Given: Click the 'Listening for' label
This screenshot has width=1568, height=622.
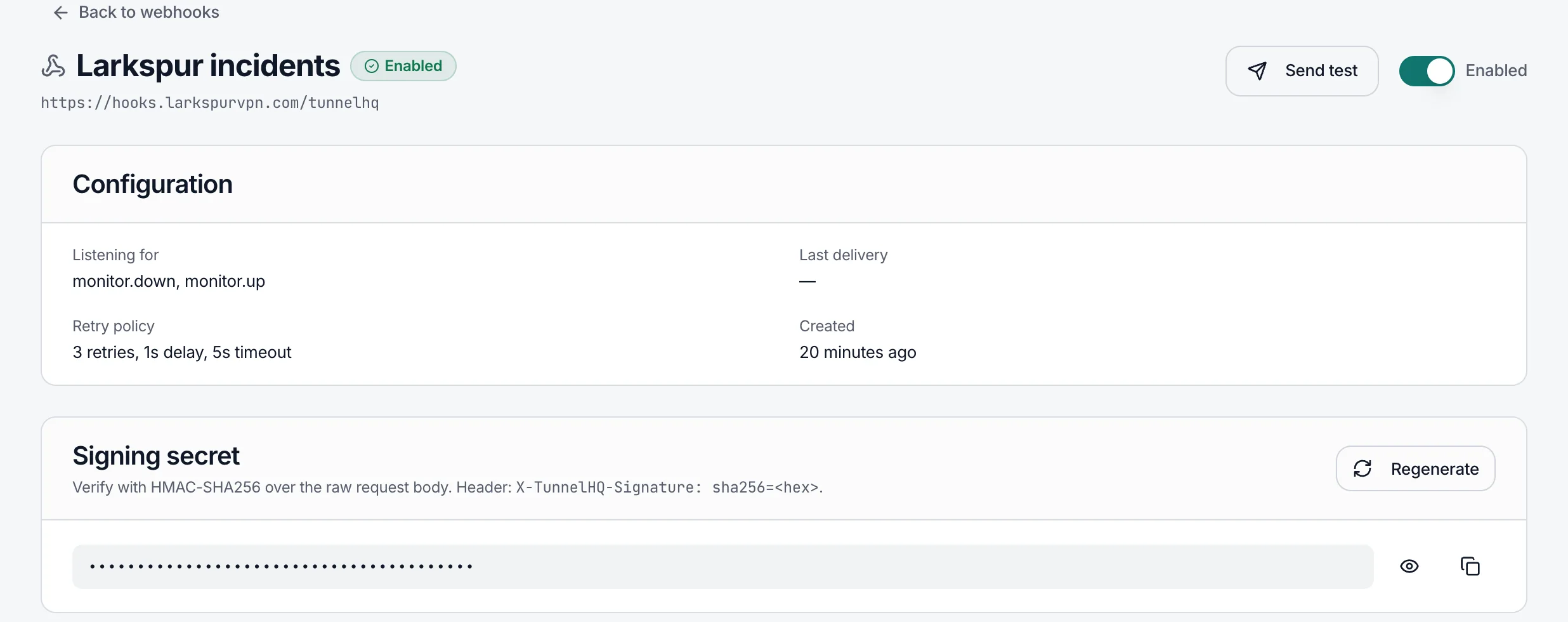Looking at the screenshot, I should [x=115, y=255].
